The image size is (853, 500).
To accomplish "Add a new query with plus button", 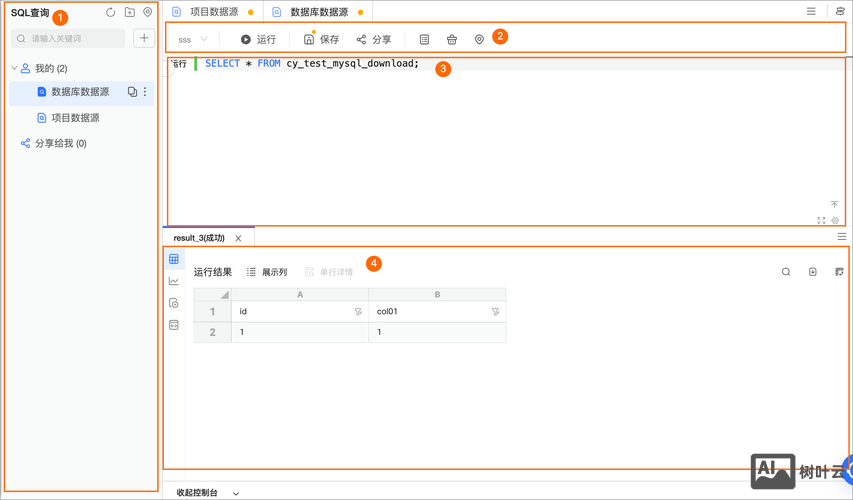I will (x=144, y=38).
